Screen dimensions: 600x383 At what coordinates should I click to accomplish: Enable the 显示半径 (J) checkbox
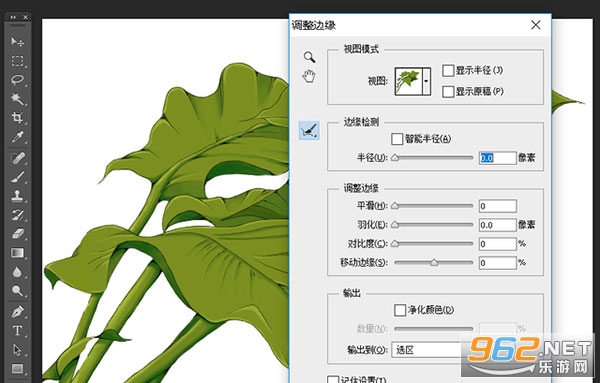pos(448,70)
